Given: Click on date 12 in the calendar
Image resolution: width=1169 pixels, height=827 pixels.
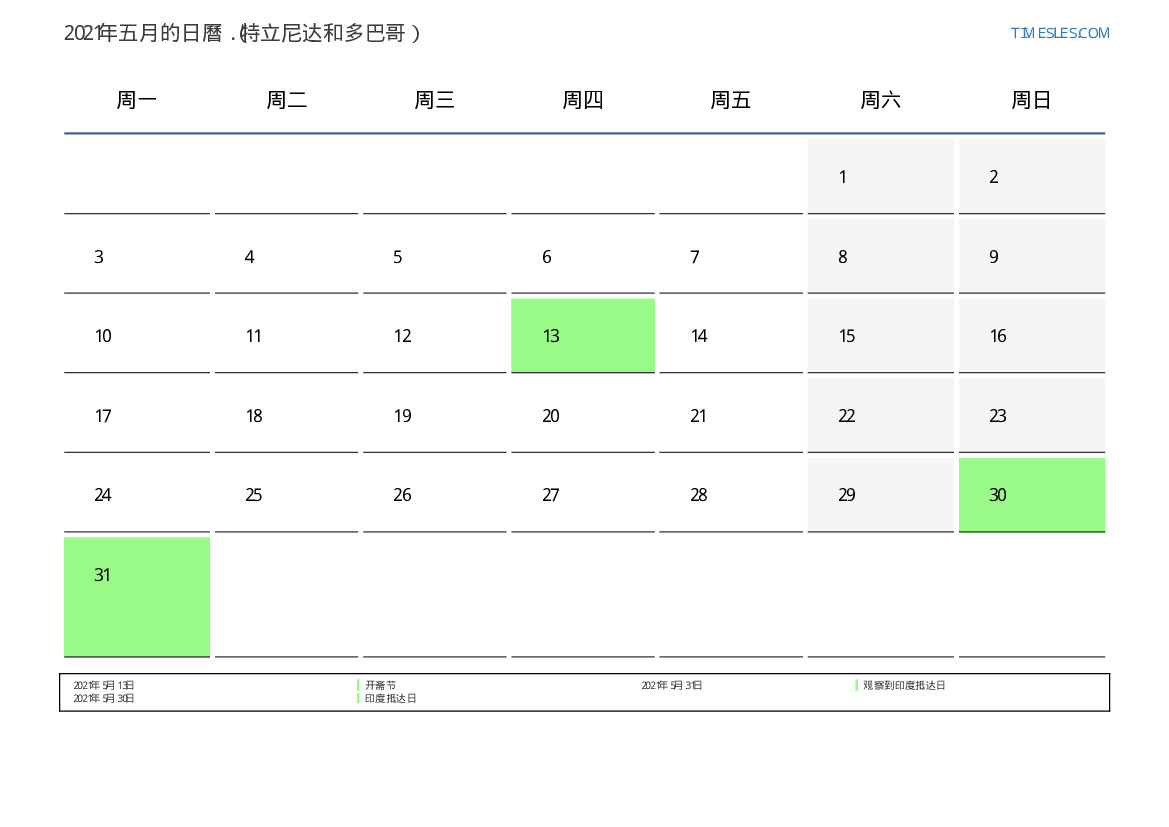Looking at the screenshot, I should tap(435, 336).
